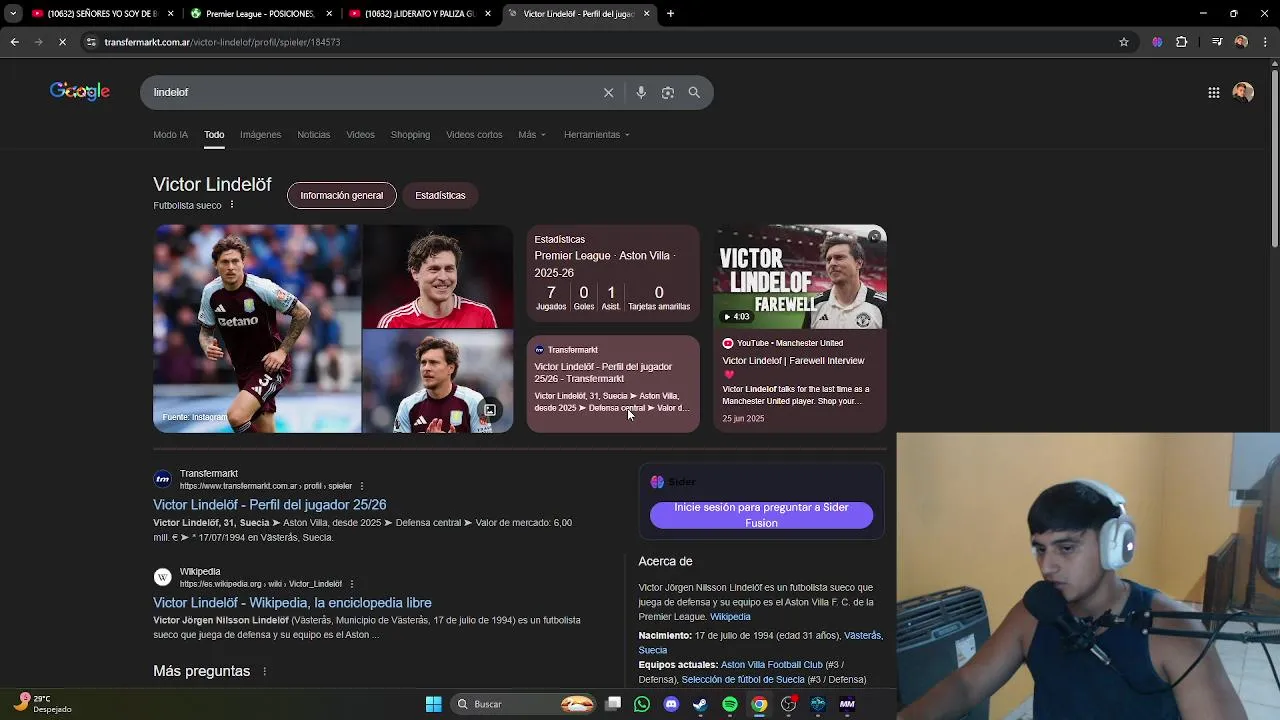Go back with the browser back arrow
Screen dimensions: 1280x720
[14, 42]
